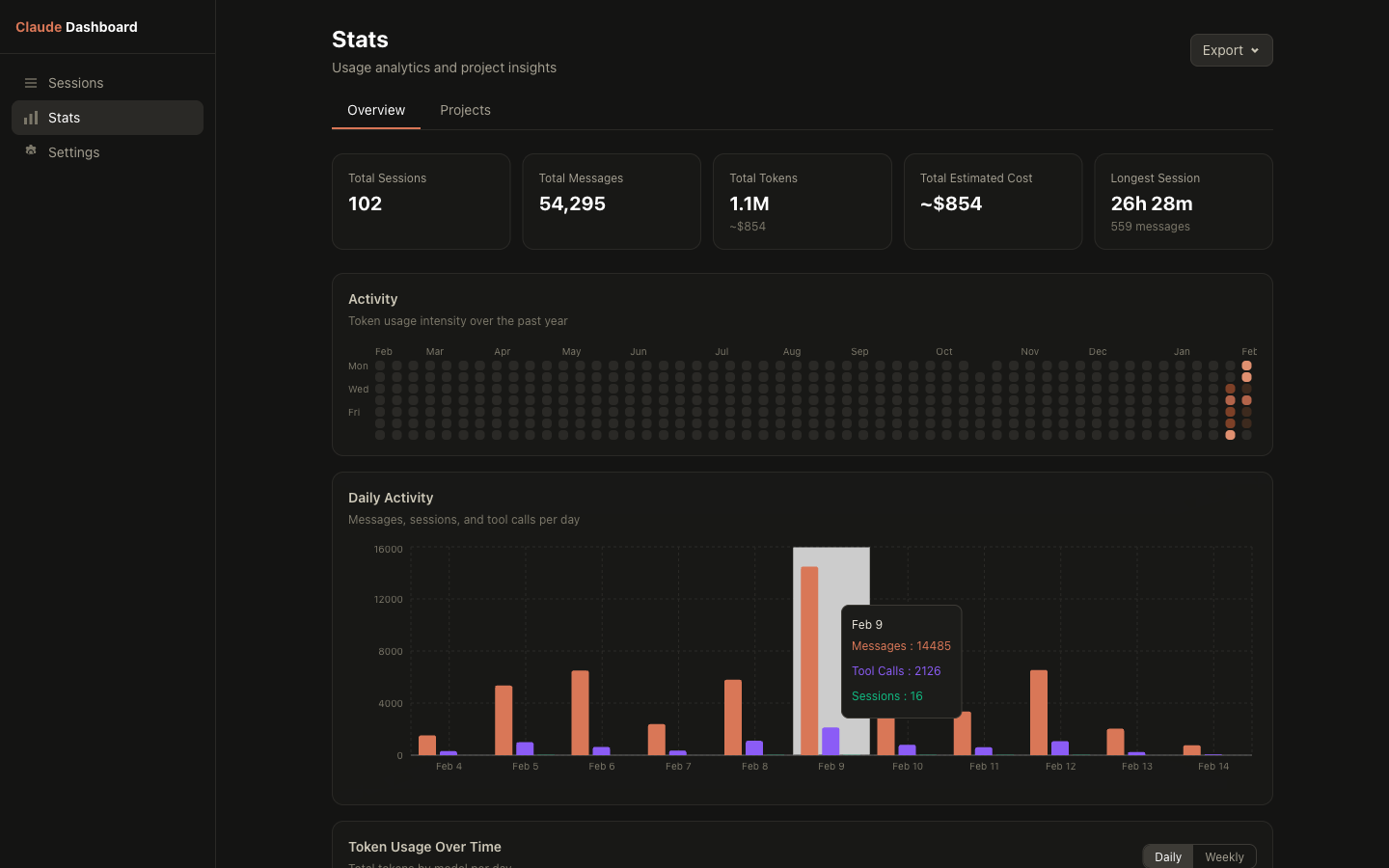Select the Total Sessions stat card
The image size is (1389, 868).
(x=421, y=201)
